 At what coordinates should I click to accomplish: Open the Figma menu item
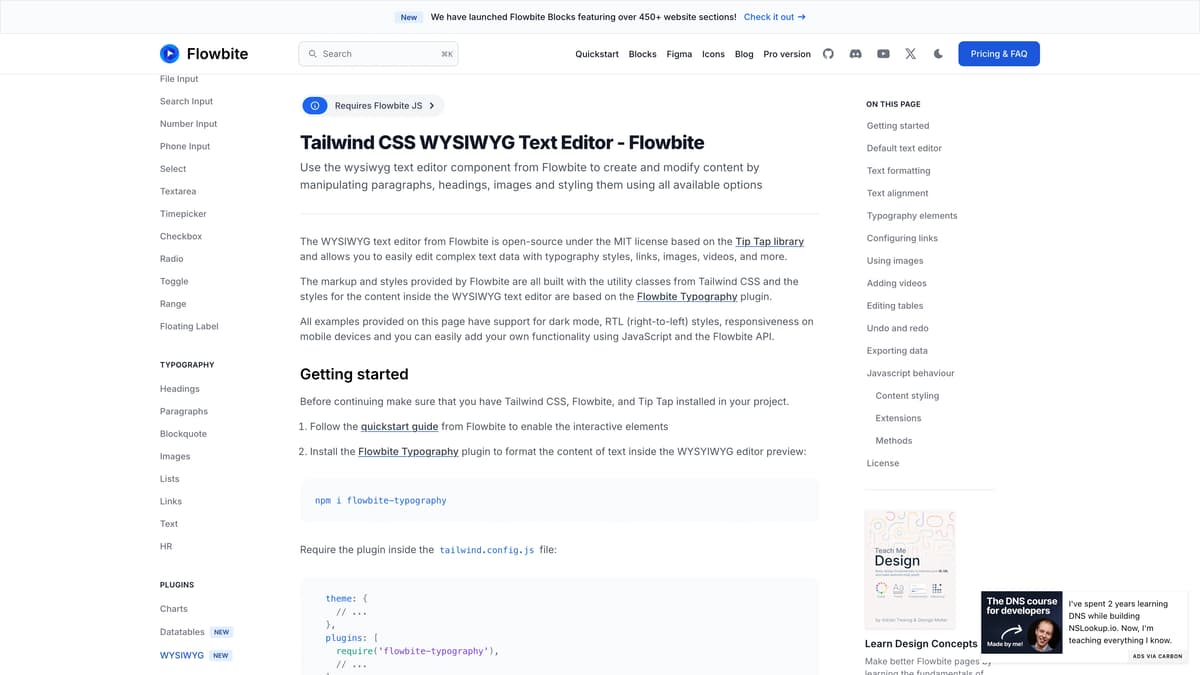point(679,54)
